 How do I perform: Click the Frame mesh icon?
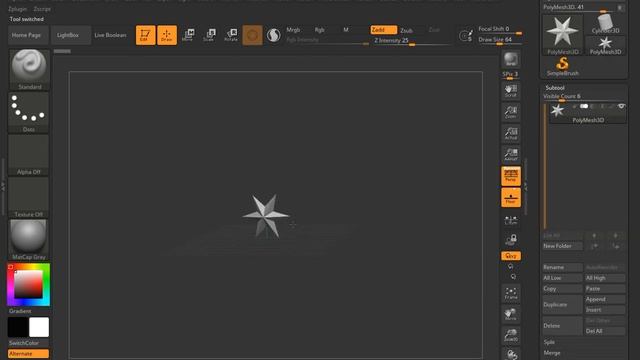511,293
